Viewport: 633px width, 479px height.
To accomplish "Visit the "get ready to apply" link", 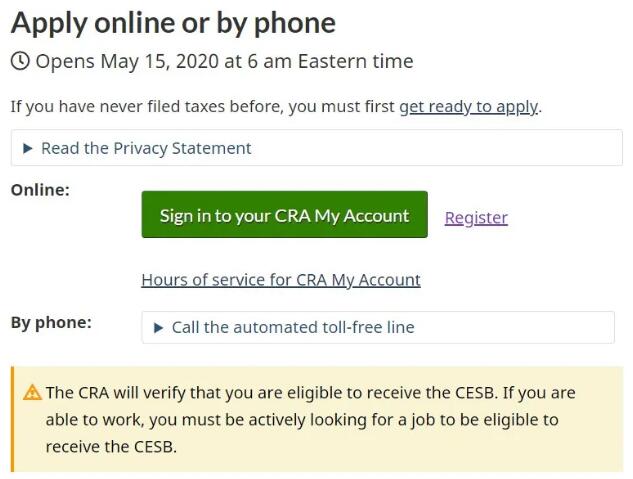I will click(468, 106).
